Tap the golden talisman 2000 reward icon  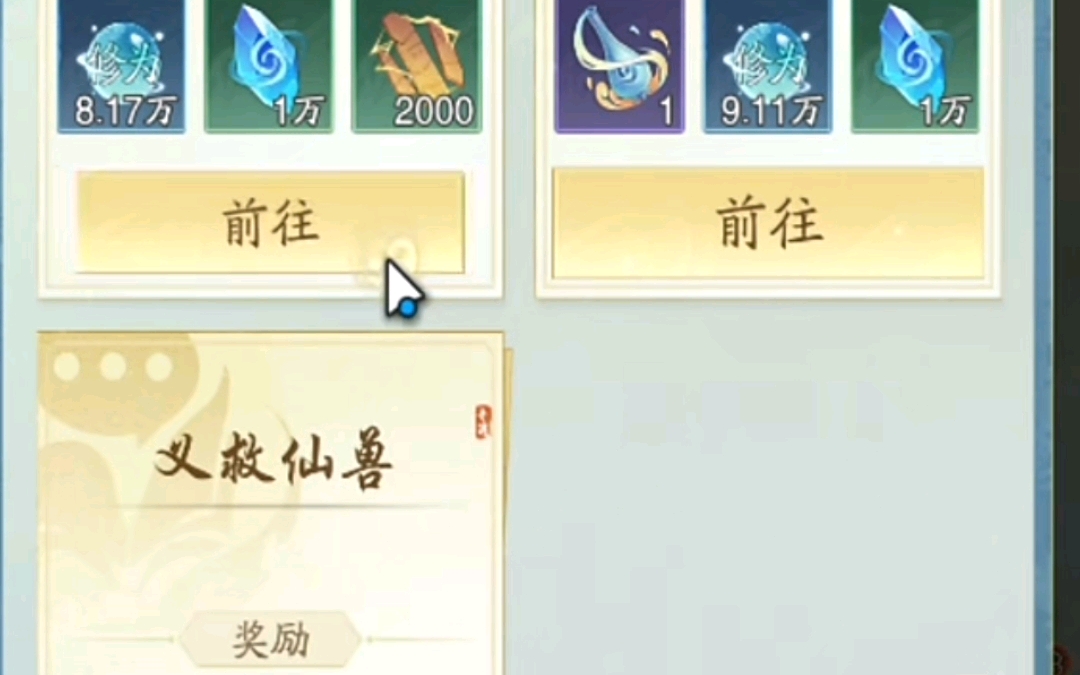[417, 66]
